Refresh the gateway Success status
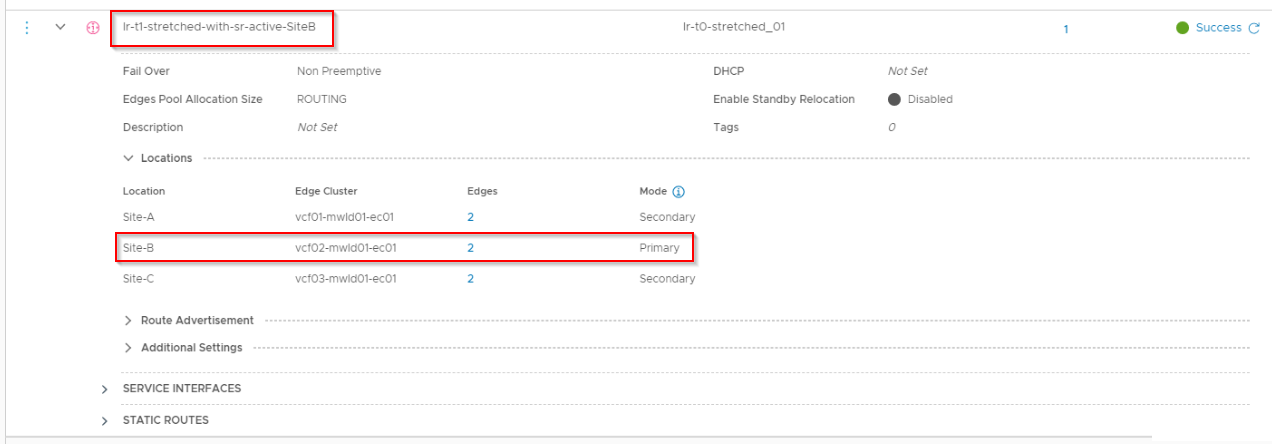The image size is (1272, 444). [1254, 28]
